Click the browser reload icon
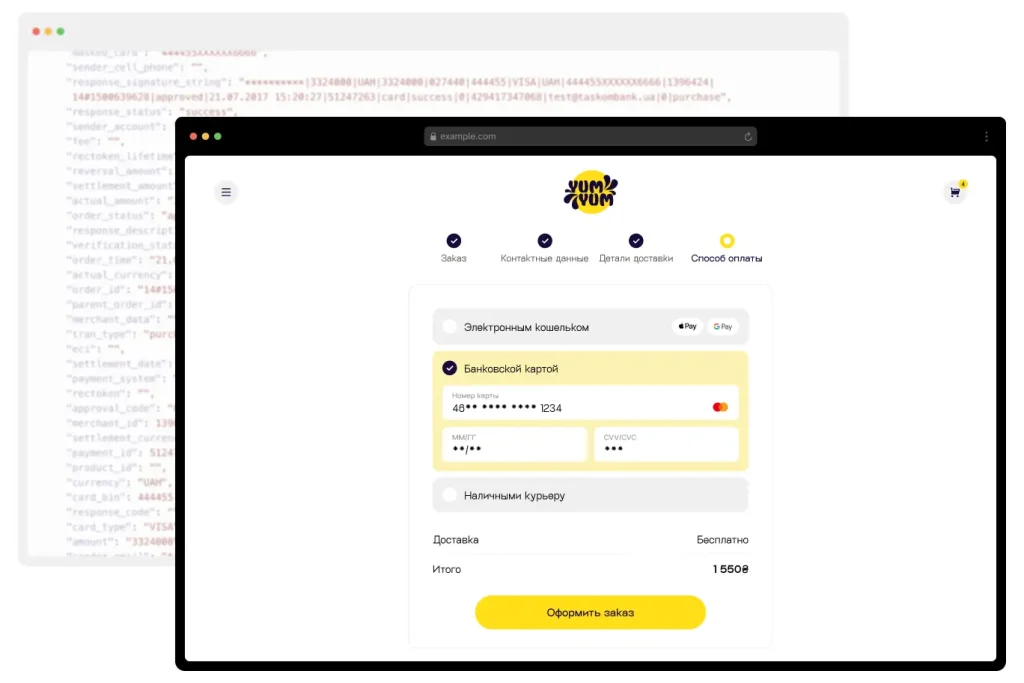 (x=748, y=136)
